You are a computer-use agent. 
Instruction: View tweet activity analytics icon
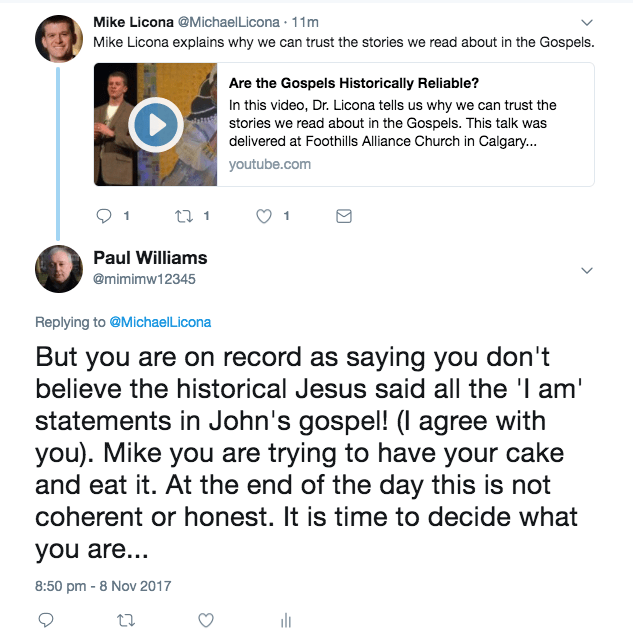(285, 620)
